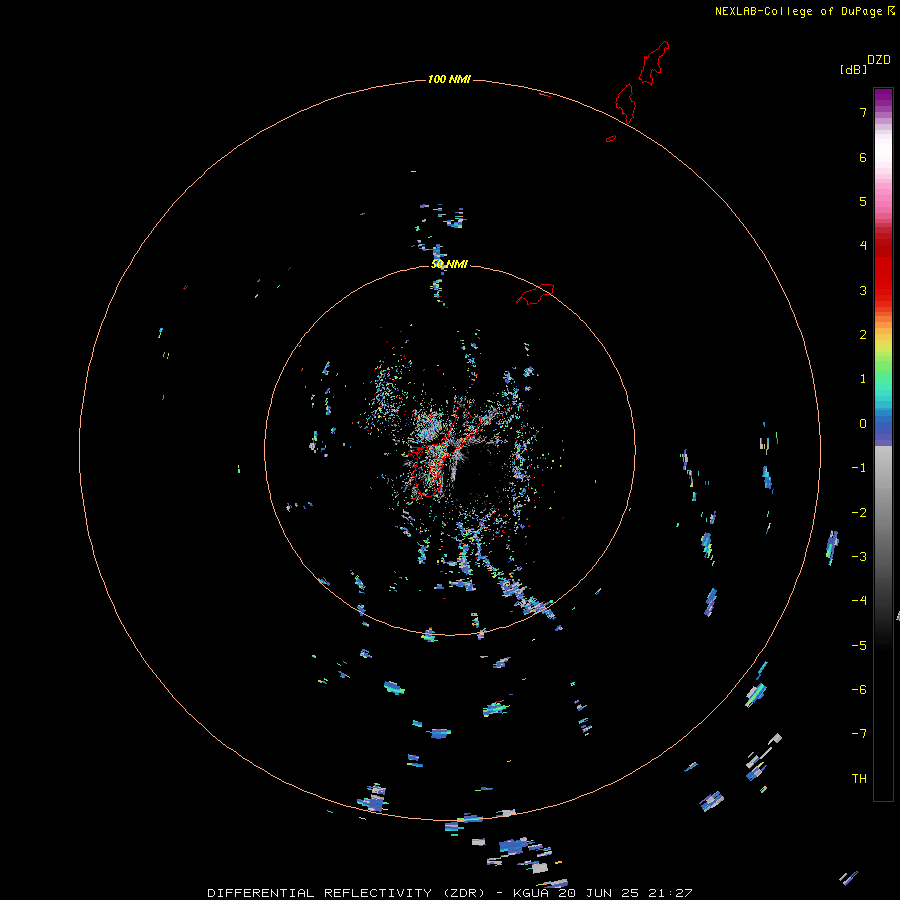Click the color scale value 0
The image size is (900, 900).
[x=863, y=424]
